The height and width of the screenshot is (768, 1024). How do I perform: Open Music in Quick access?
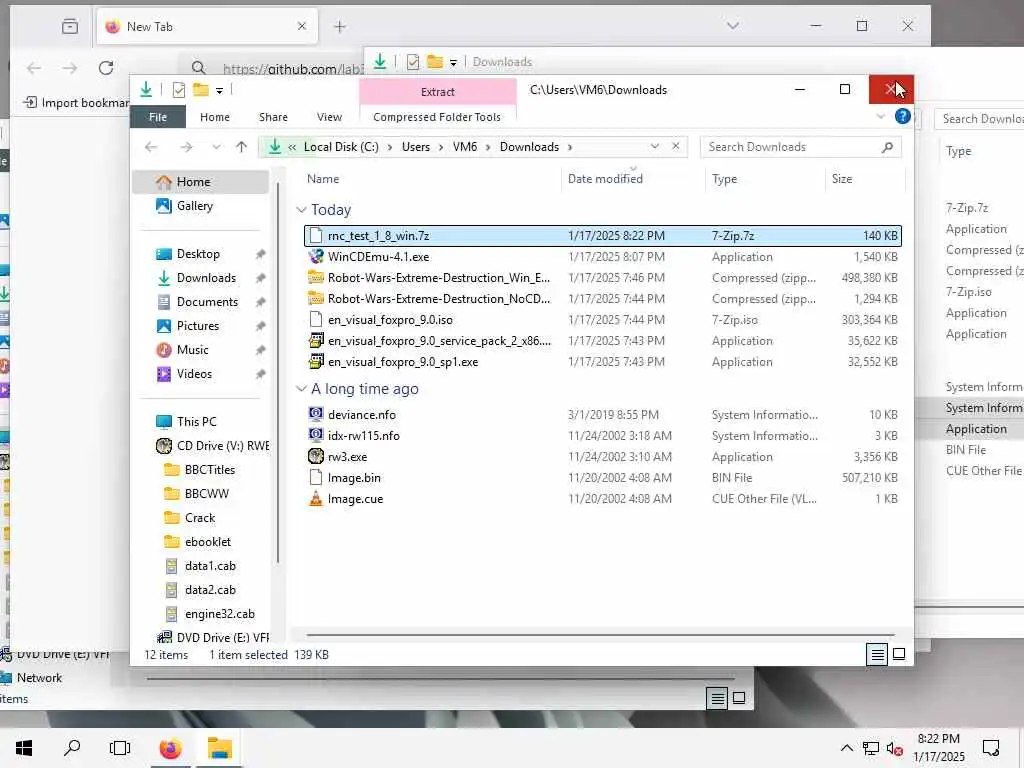[193, 350]
